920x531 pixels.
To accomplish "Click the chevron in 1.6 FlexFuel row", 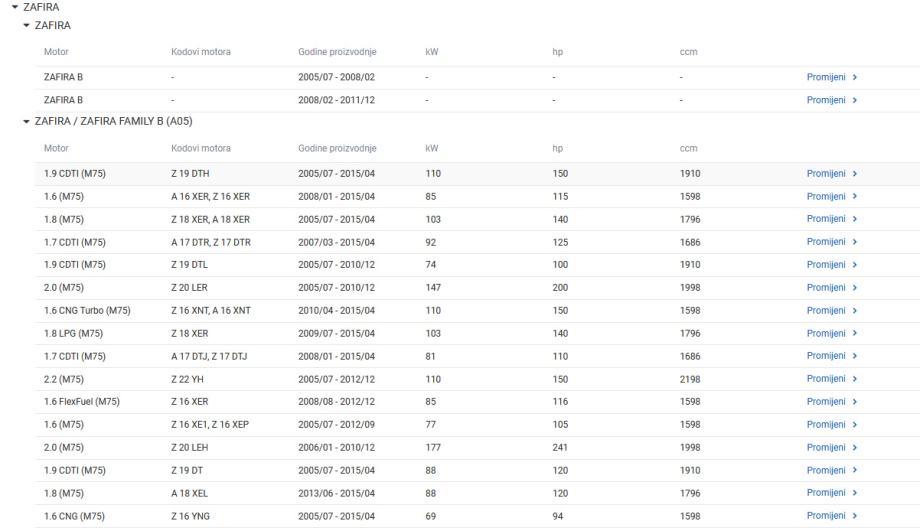I will tap(855, 401).
